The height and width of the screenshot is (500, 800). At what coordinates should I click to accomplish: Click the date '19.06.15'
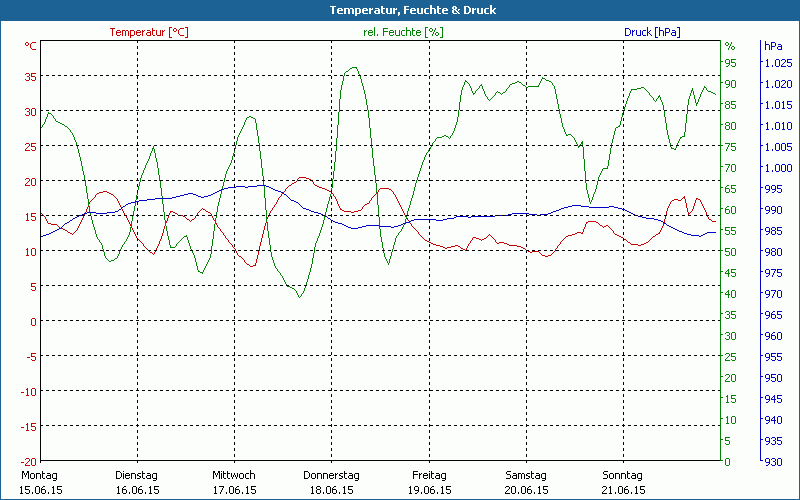430,490
